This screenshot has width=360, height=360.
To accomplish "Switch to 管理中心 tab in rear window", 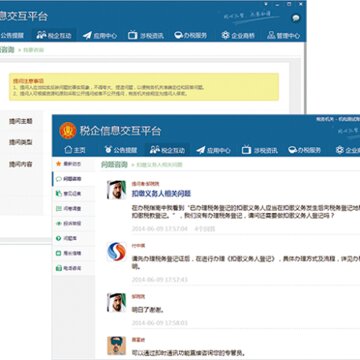I will click(283, 36).
